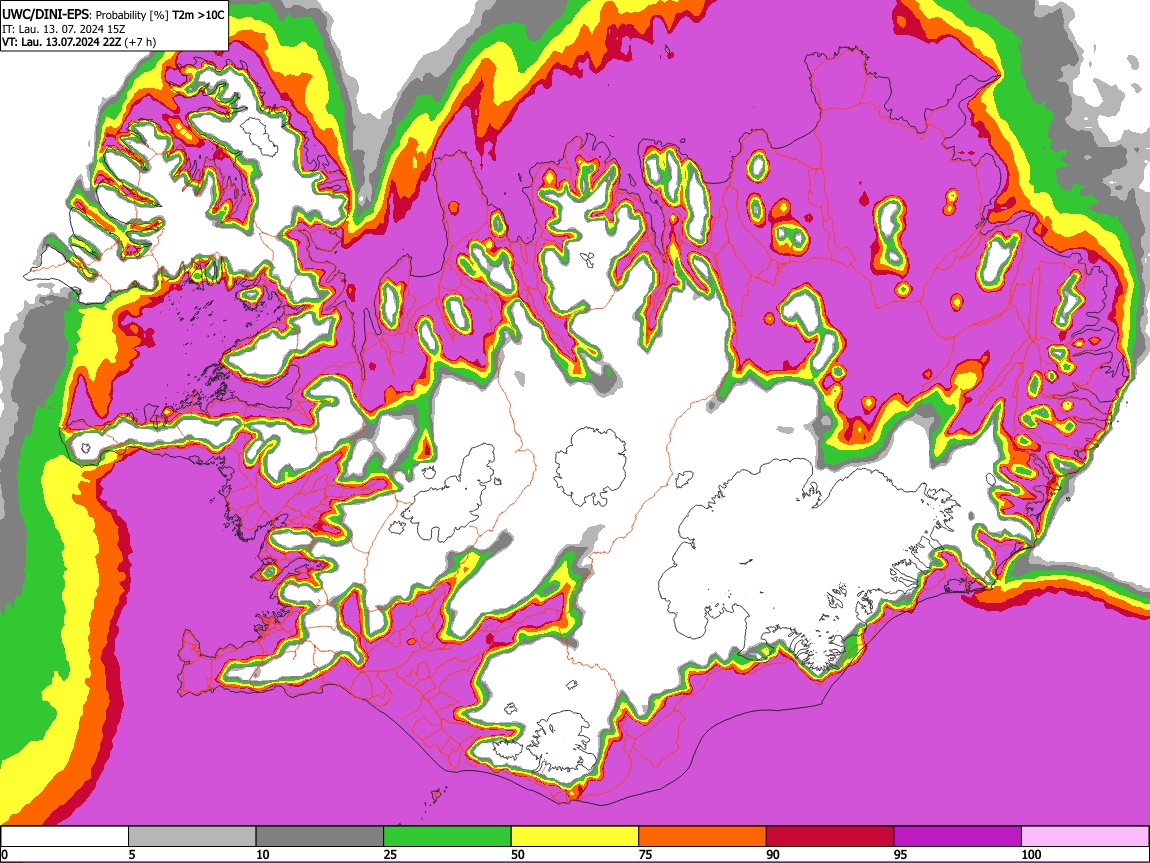The height and width of the screenshot is (863, 1150).
Task: Click legend value 90
Action: tap(774, 854)
